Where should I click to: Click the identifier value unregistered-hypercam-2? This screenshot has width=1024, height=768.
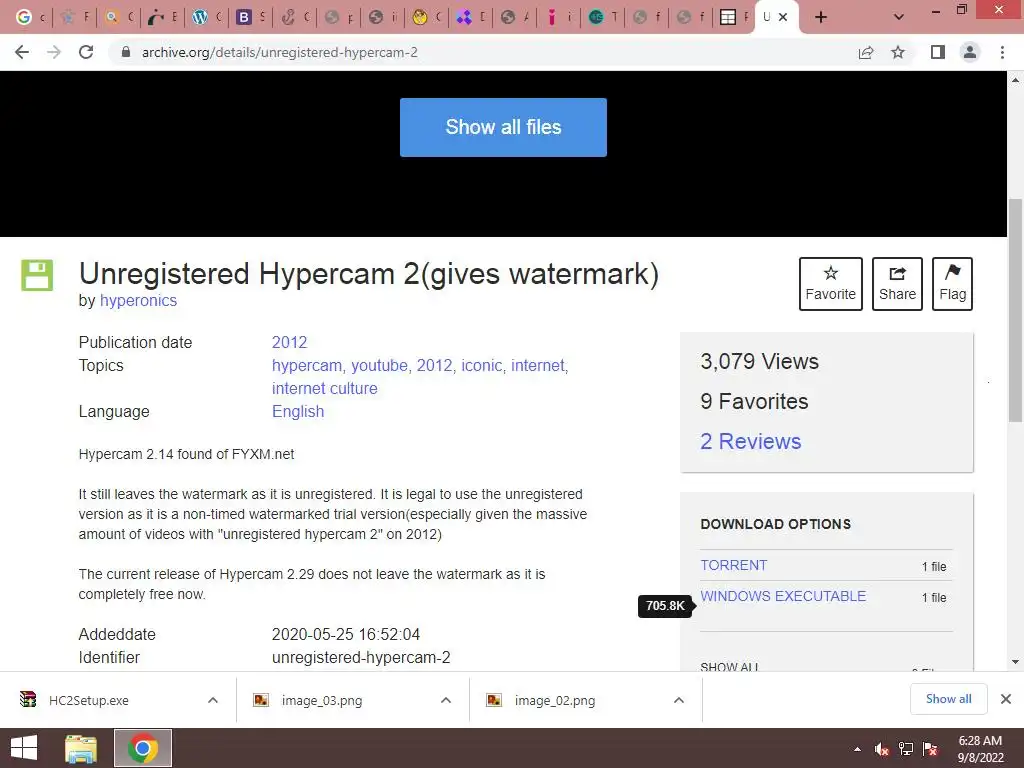coord(361,658)
